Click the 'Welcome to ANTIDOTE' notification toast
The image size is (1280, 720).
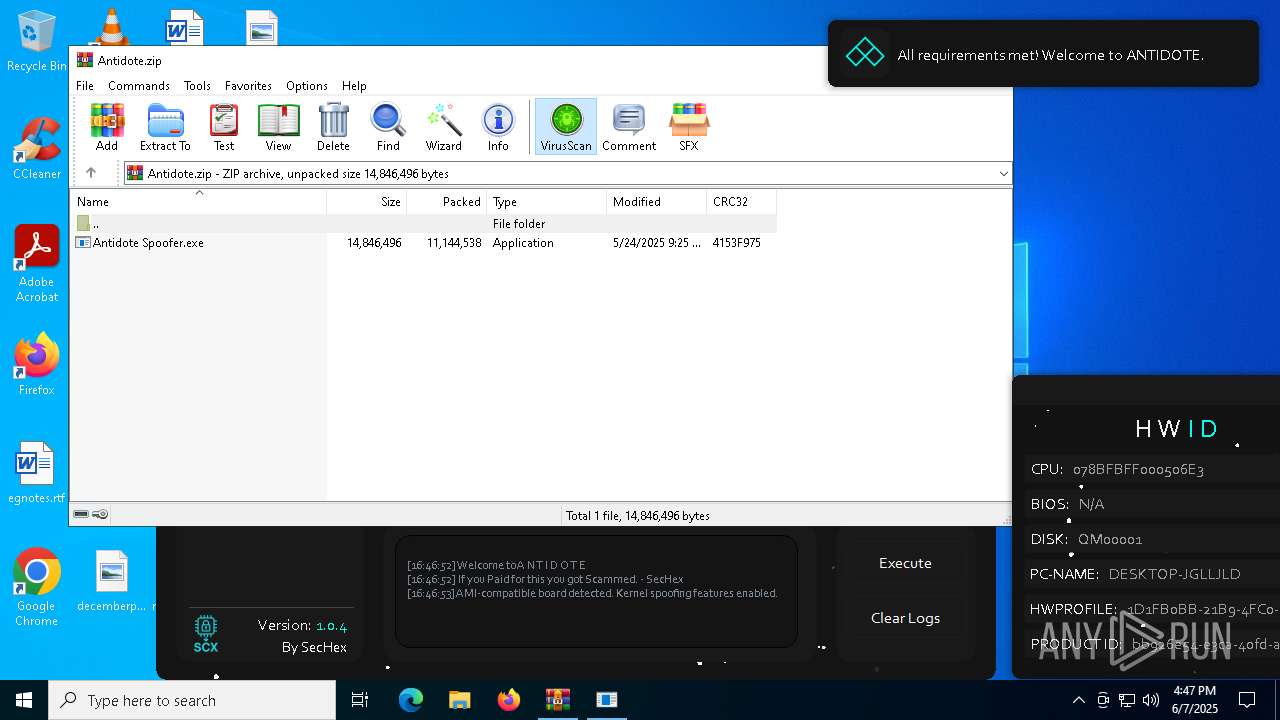1043,54
